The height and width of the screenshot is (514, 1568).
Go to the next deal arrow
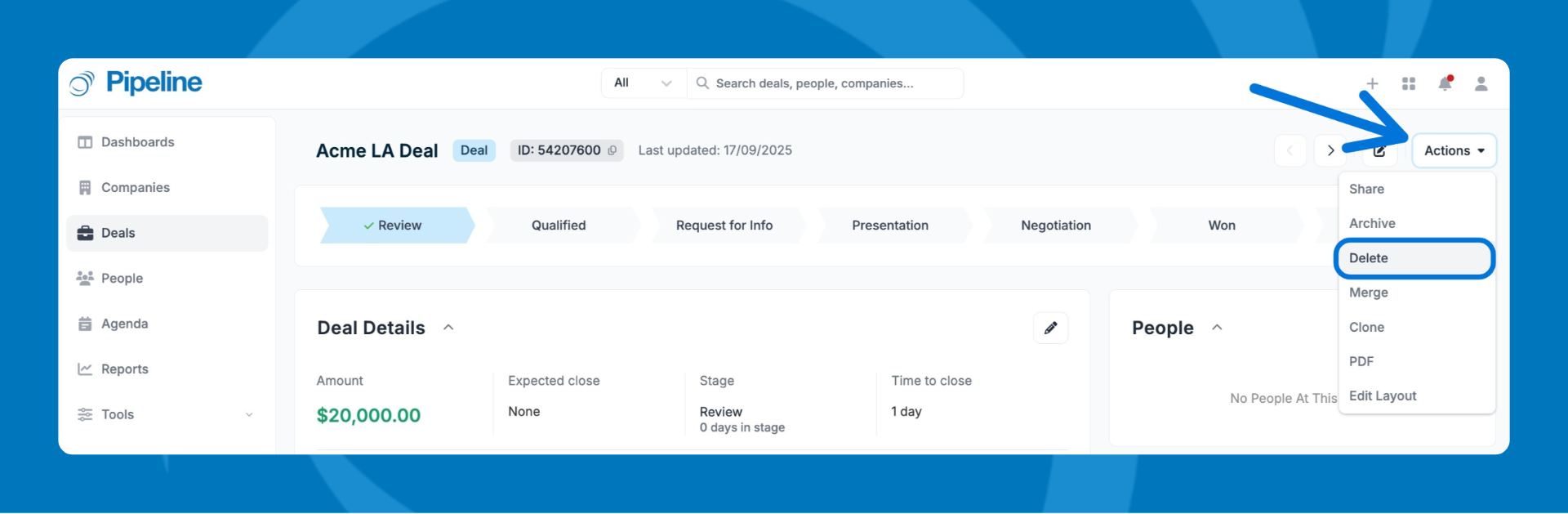point(1330,150)
